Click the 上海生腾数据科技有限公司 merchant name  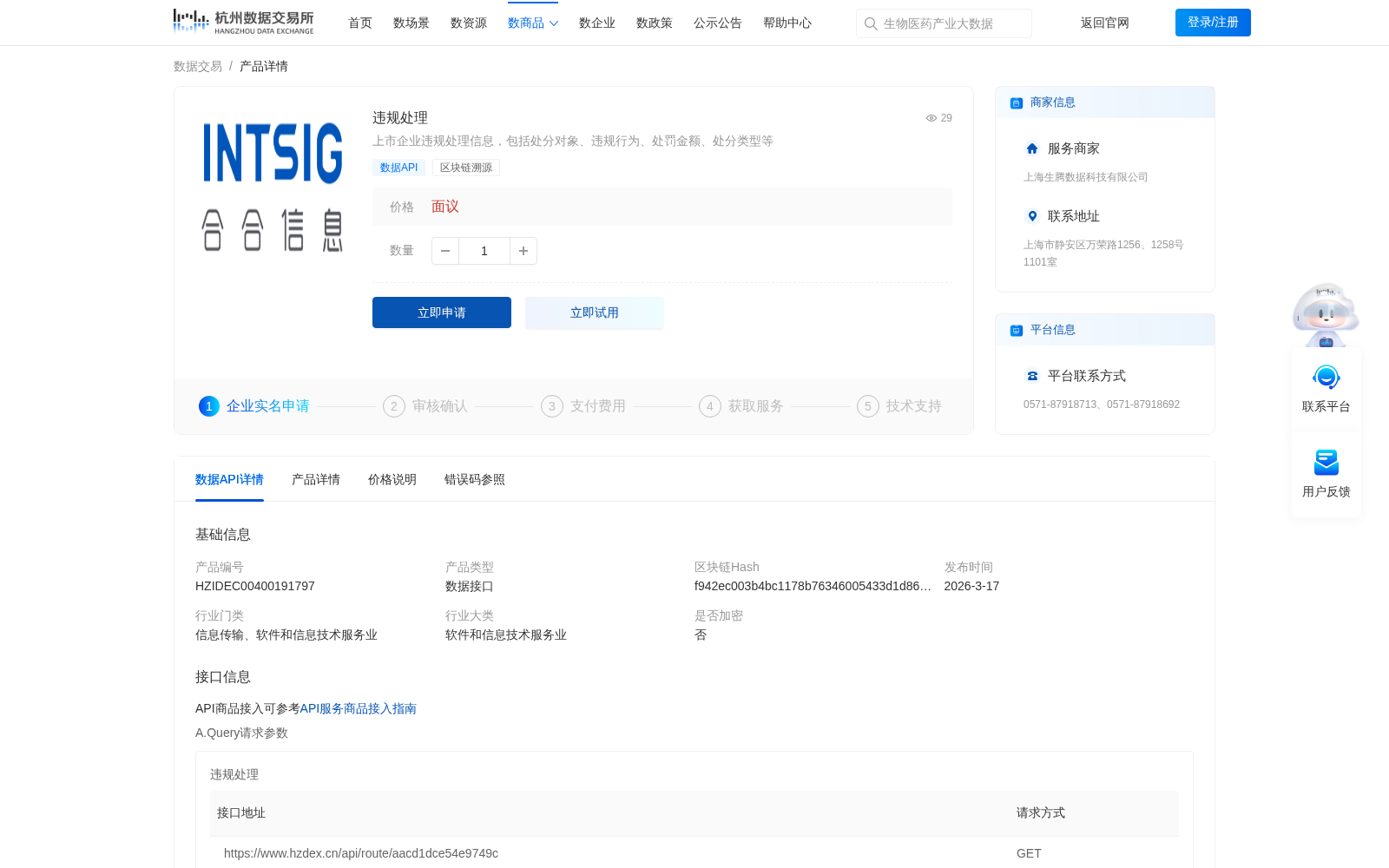click(1085, 177)
